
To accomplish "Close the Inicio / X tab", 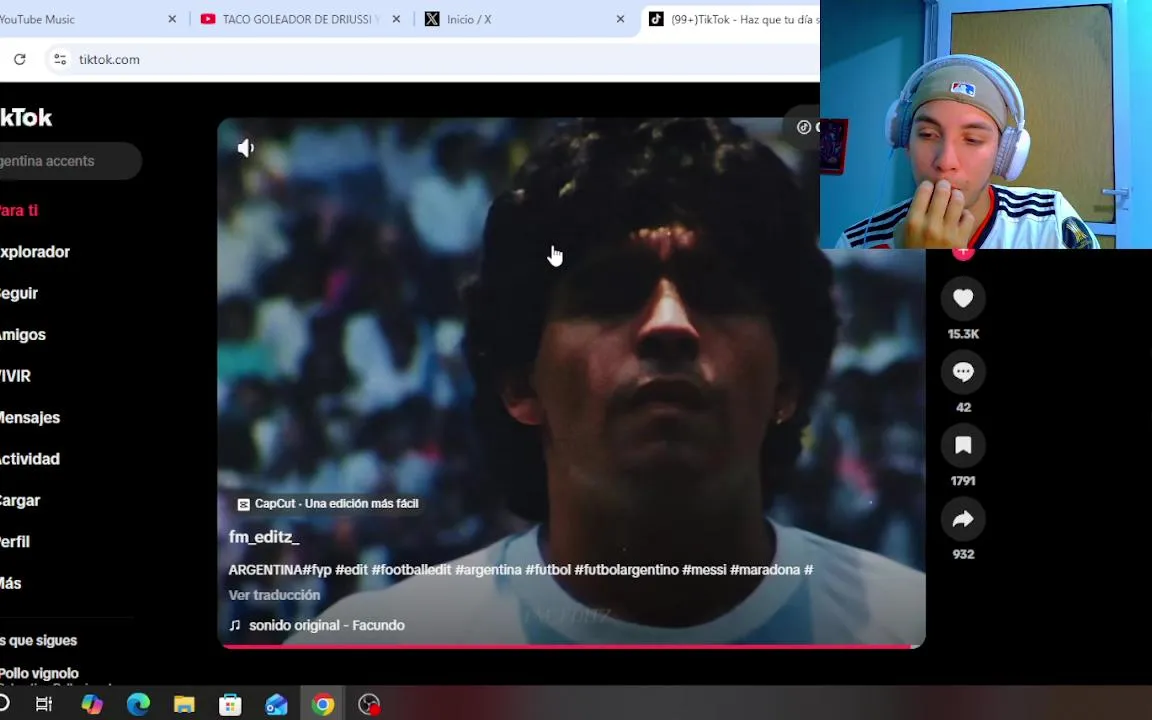I will [620, 19].
